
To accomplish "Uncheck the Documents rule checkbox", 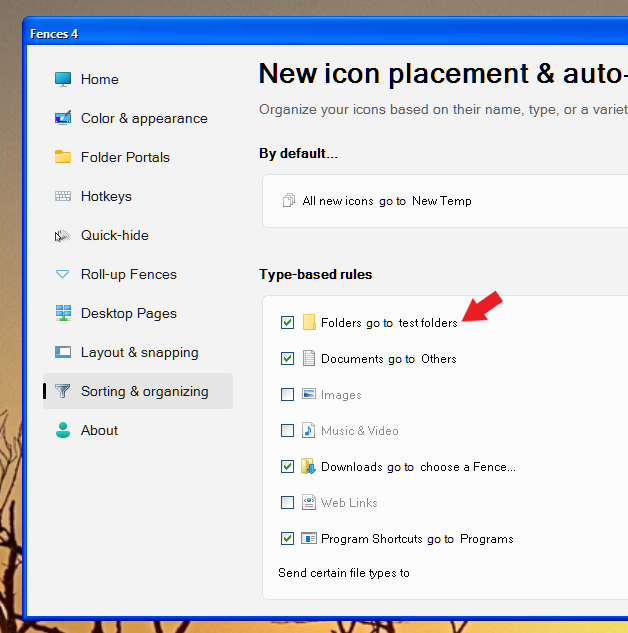I will click(x=287, y=358).
